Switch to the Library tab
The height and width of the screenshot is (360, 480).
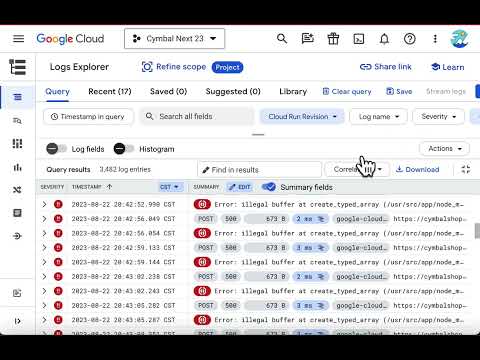[293, 91]
